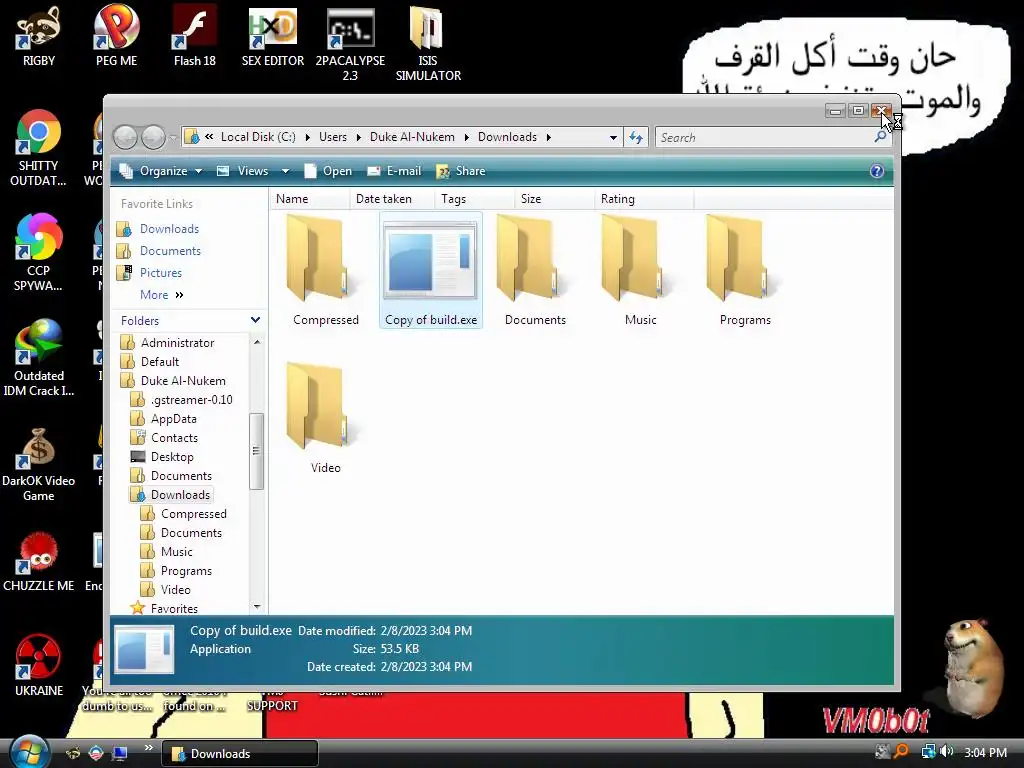Click the Explorer Forward navigation button
The image size is (1024, 768).
pyautogui.click(x=153, y=137)
